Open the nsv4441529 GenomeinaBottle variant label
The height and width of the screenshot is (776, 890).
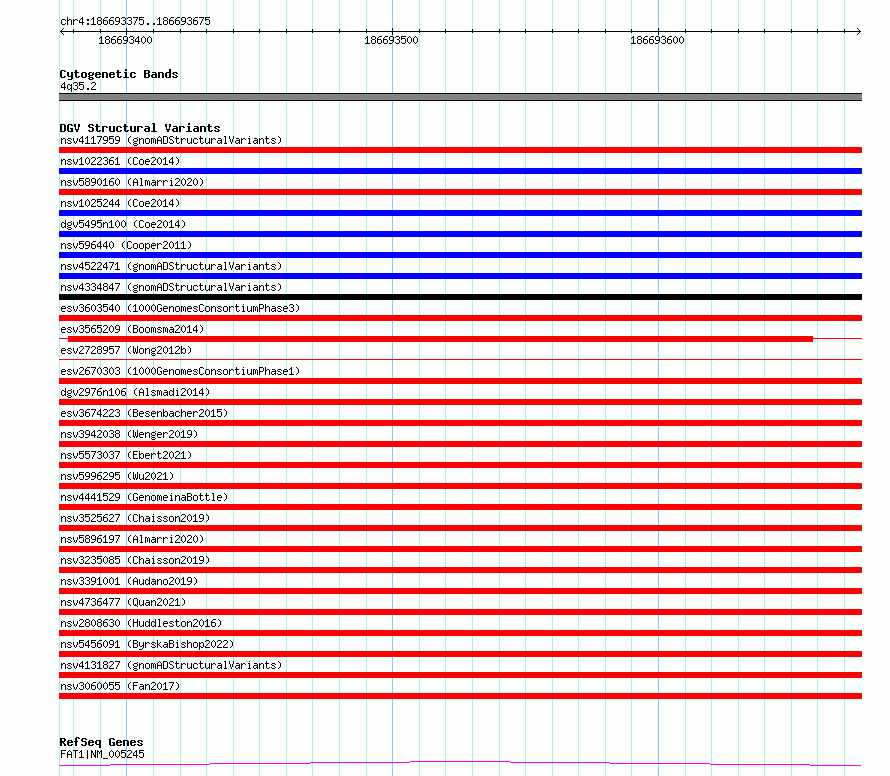pyautogui.click(x=144, y=497)
